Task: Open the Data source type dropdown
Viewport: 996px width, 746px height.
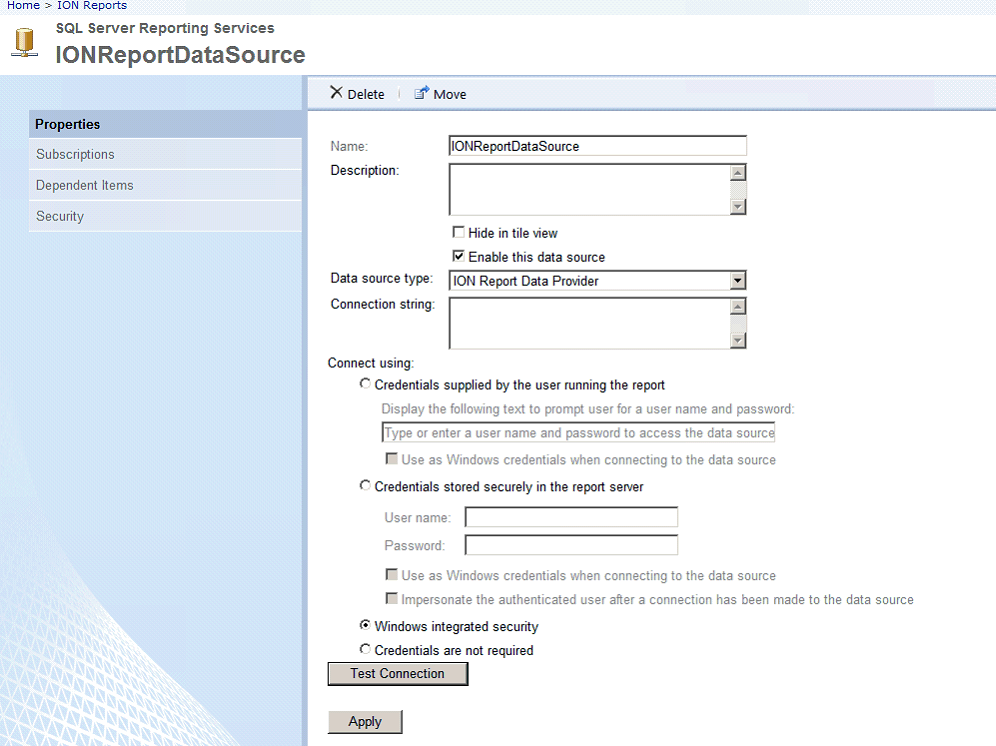Action: [597, 280]
